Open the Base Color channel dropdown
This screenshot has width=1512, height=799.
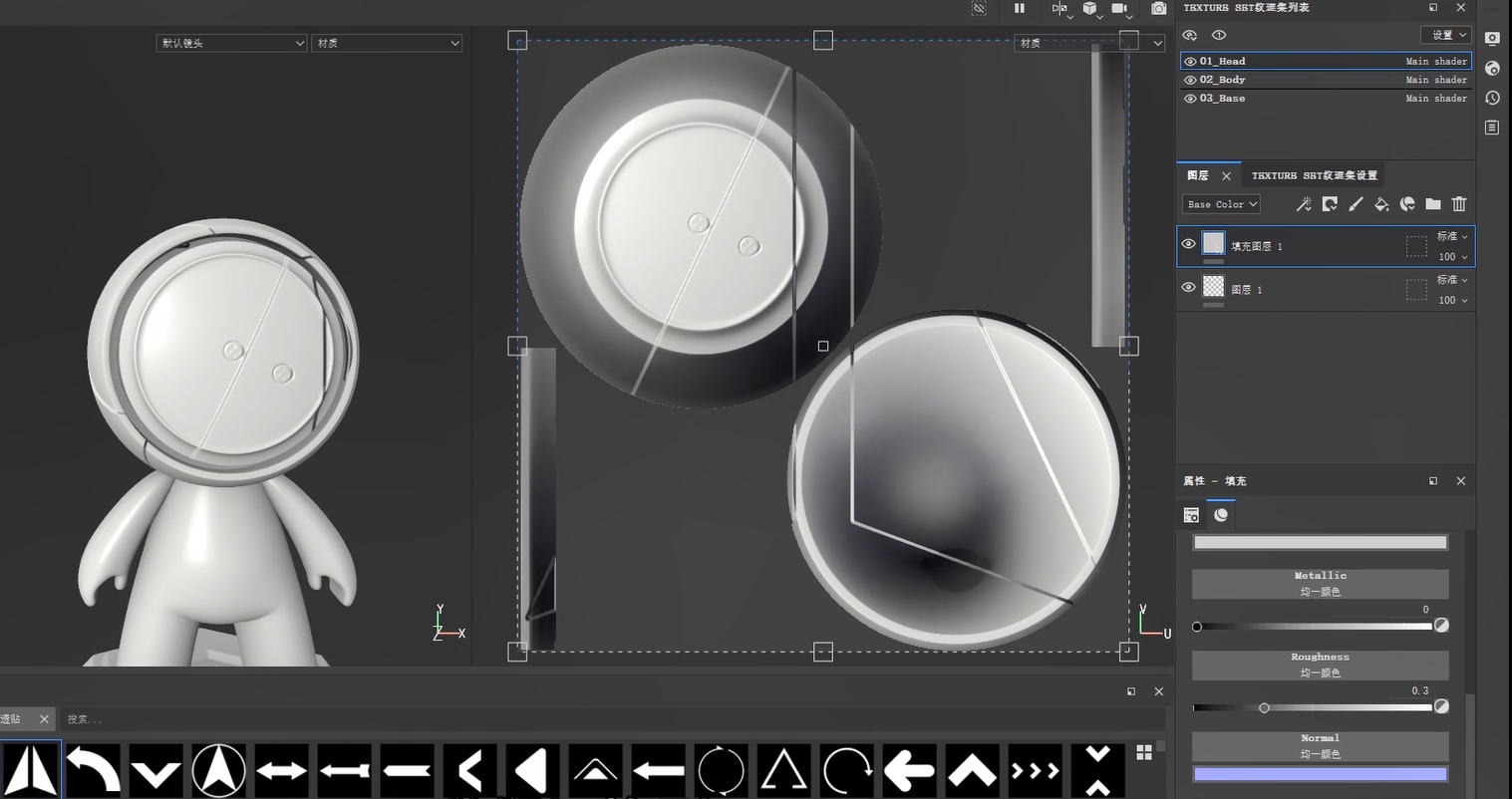tap(1221, 204)
